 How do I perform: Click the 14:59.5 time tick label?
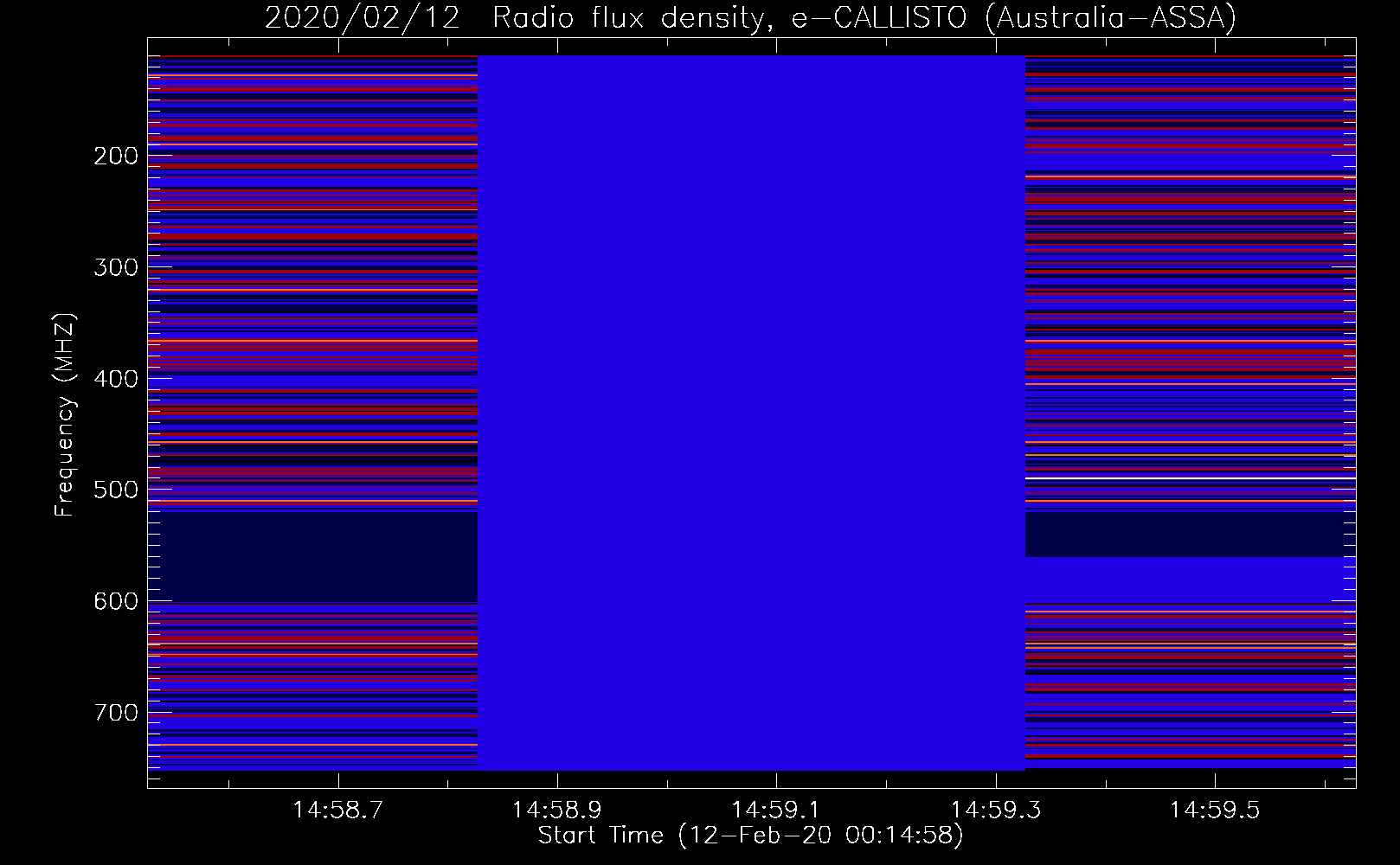[1215, 811]
